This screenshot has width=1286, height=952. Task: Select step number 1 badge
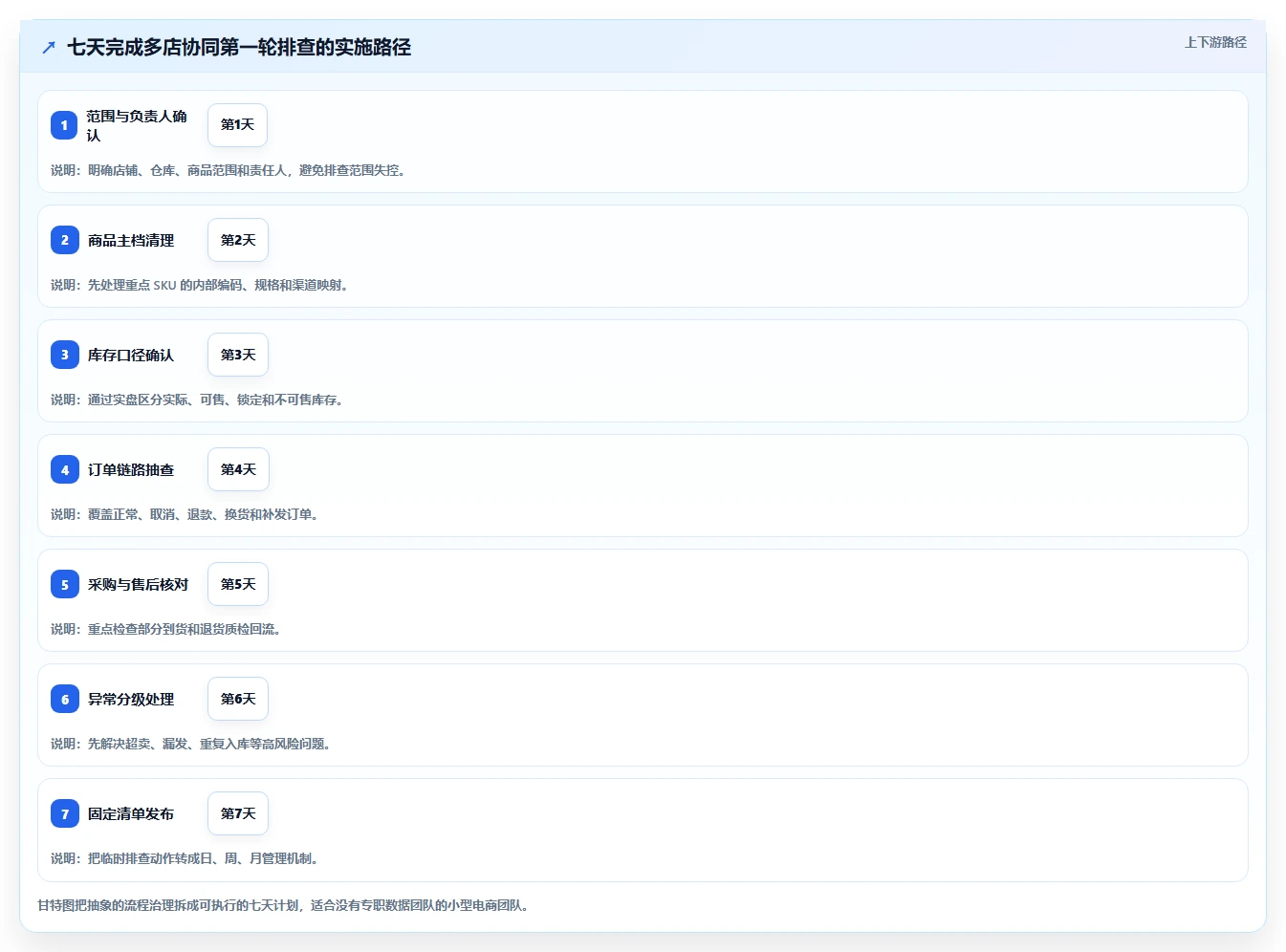coord(64,125)
